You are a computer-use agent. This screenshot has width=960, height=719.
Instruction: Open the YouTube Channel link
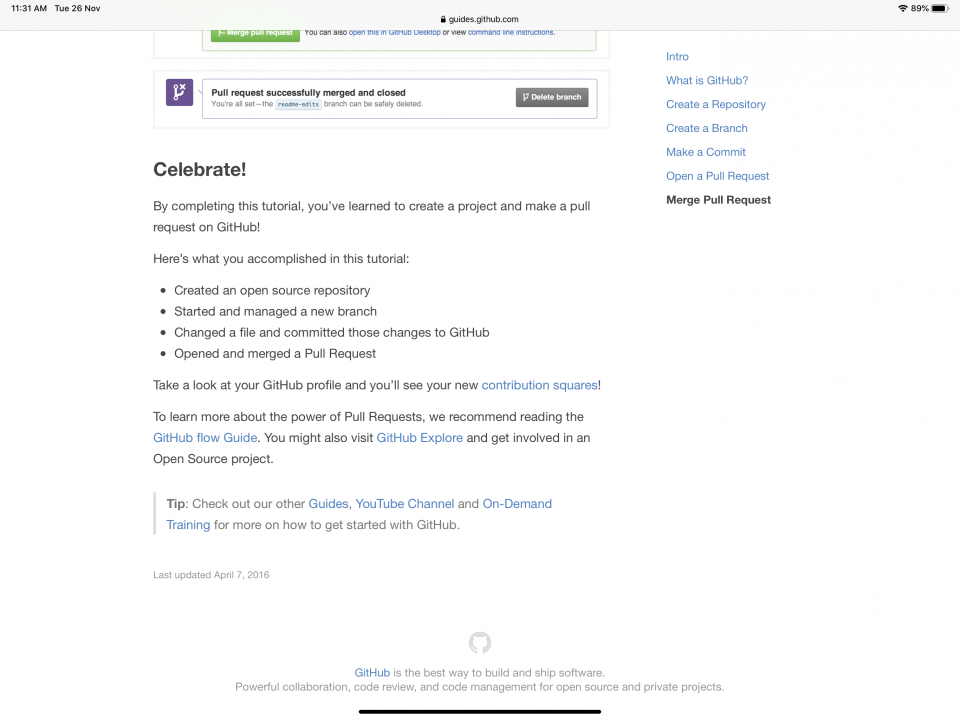pos(405,504)
